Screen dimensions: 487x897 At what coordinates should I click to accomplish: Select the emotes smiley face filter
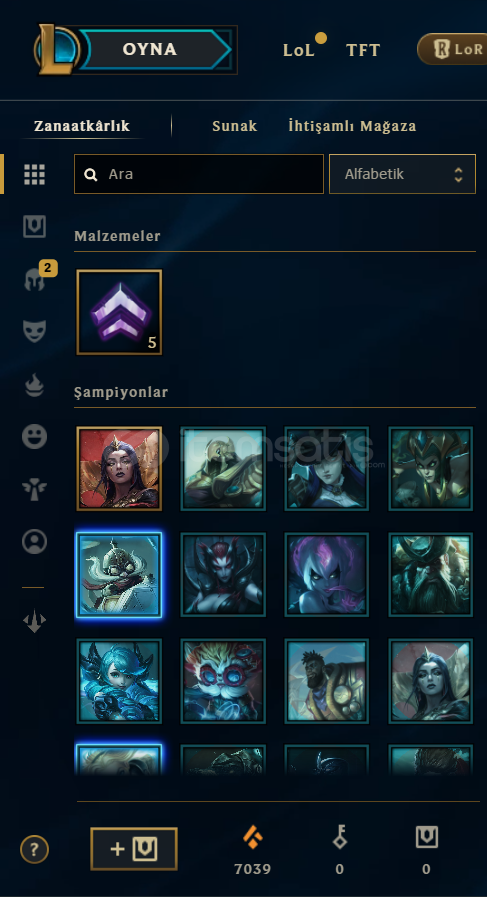coord(34,436)
